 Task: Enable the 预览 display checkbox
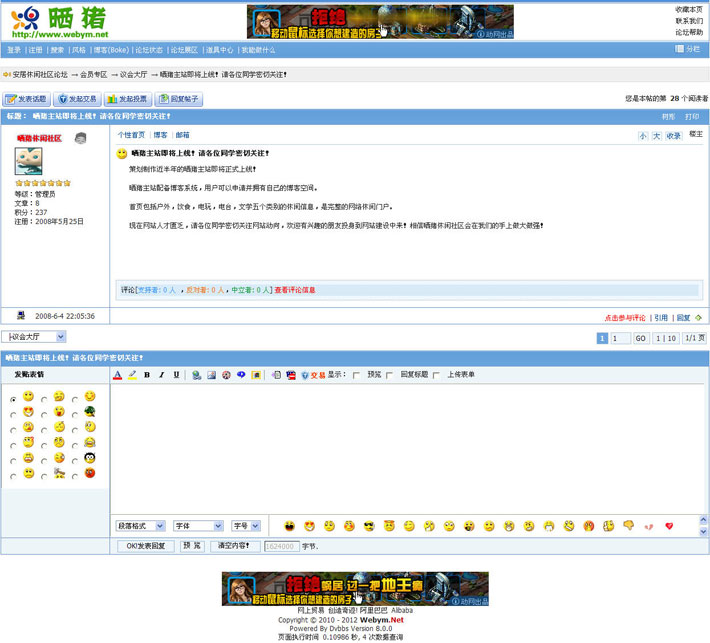point(357,375)
